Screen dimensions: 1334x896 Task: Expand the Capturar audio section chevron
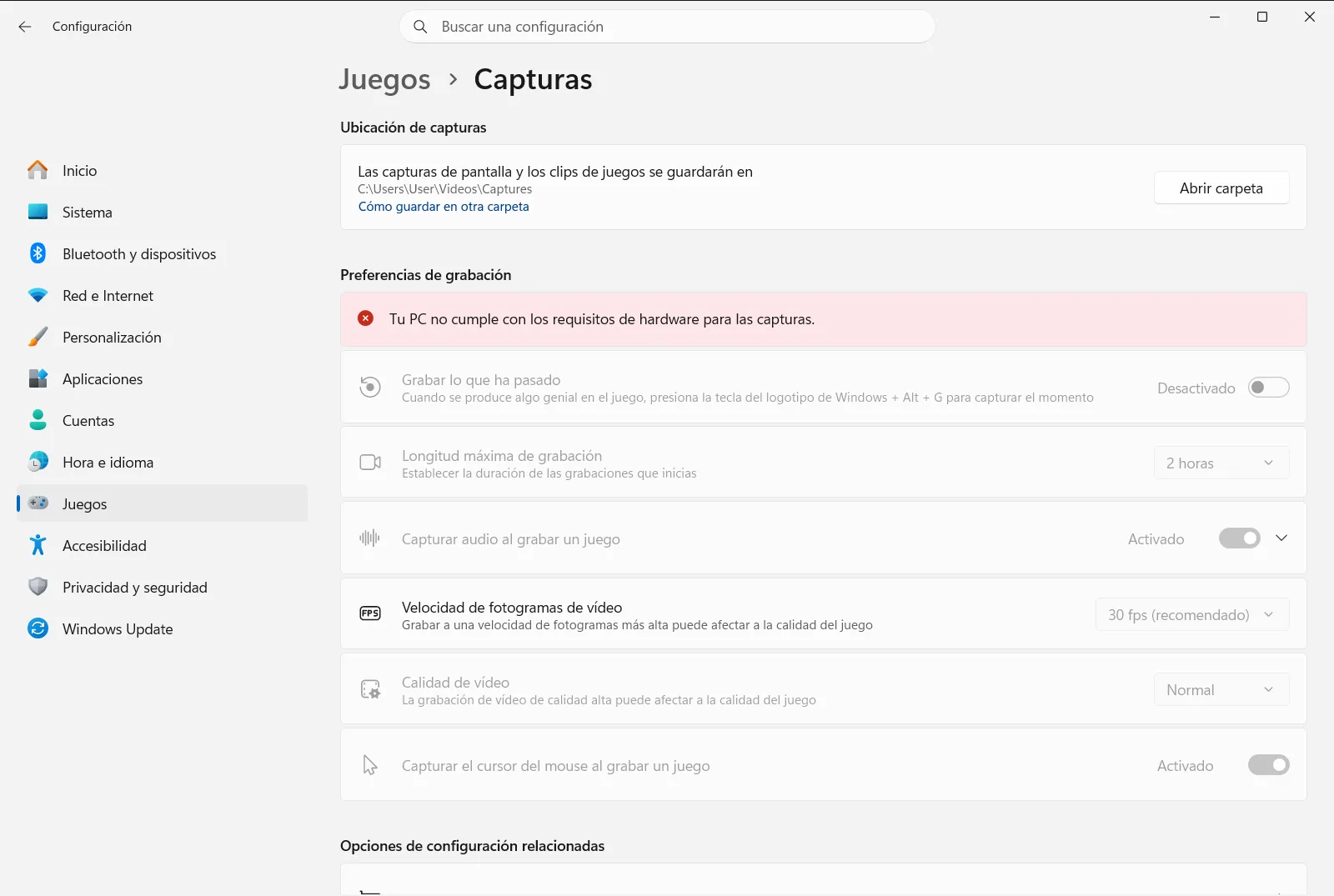click(1281, 538)
